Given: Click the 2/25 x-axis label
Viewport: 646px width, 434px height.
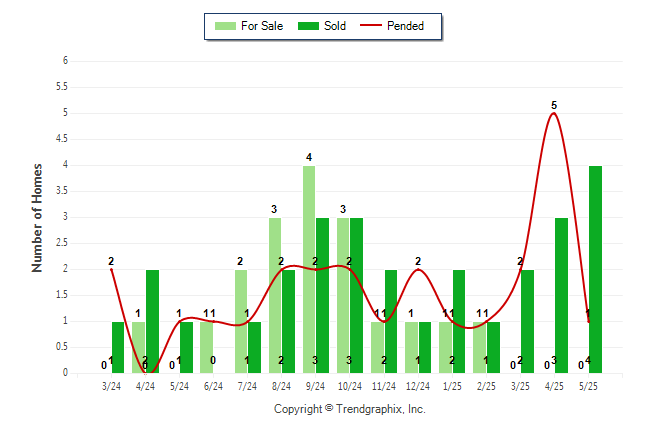Looking at the screenshot, I should click(x=486, y=386).
